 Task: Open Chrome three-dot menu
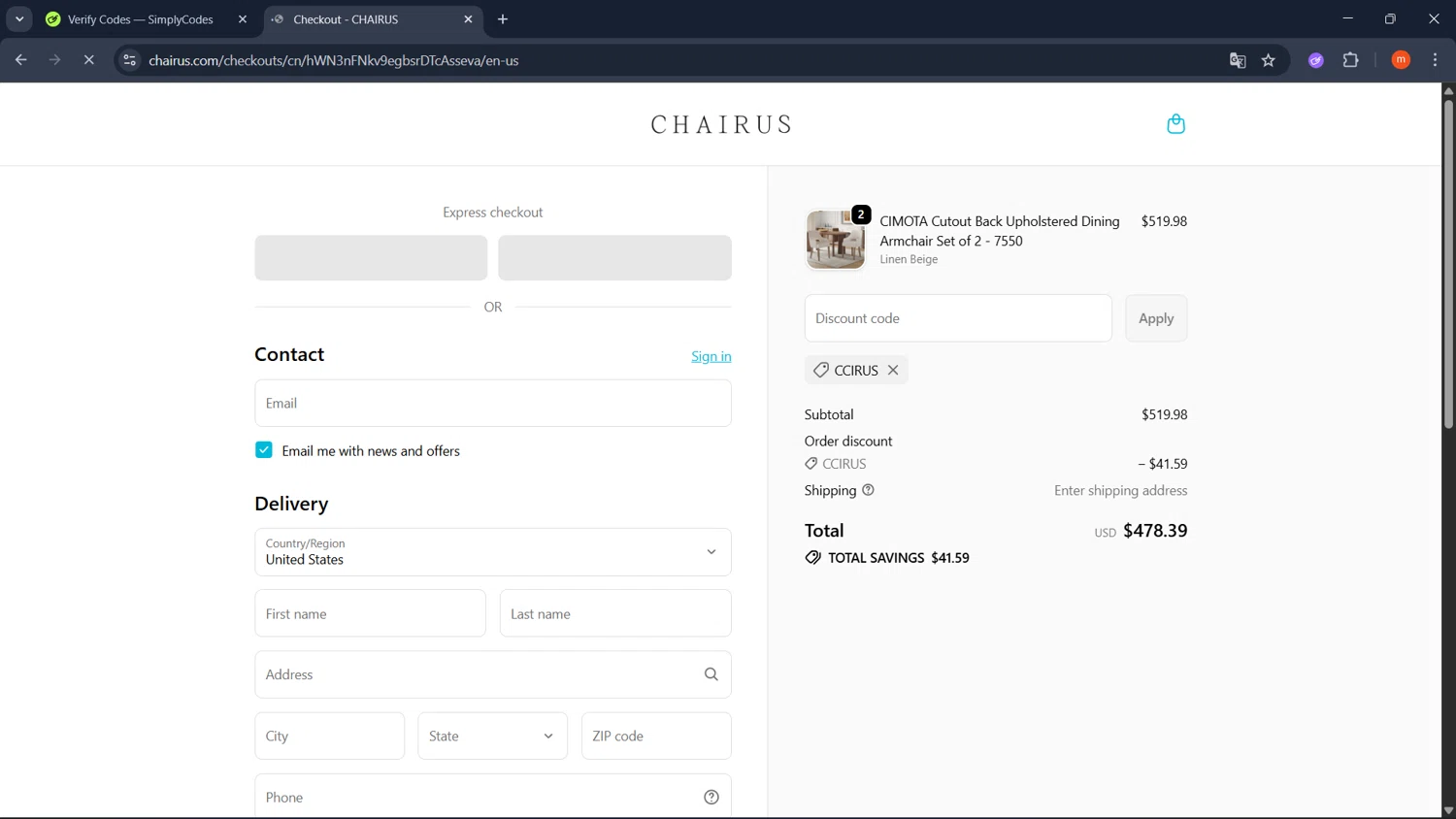coord(1435,60)
